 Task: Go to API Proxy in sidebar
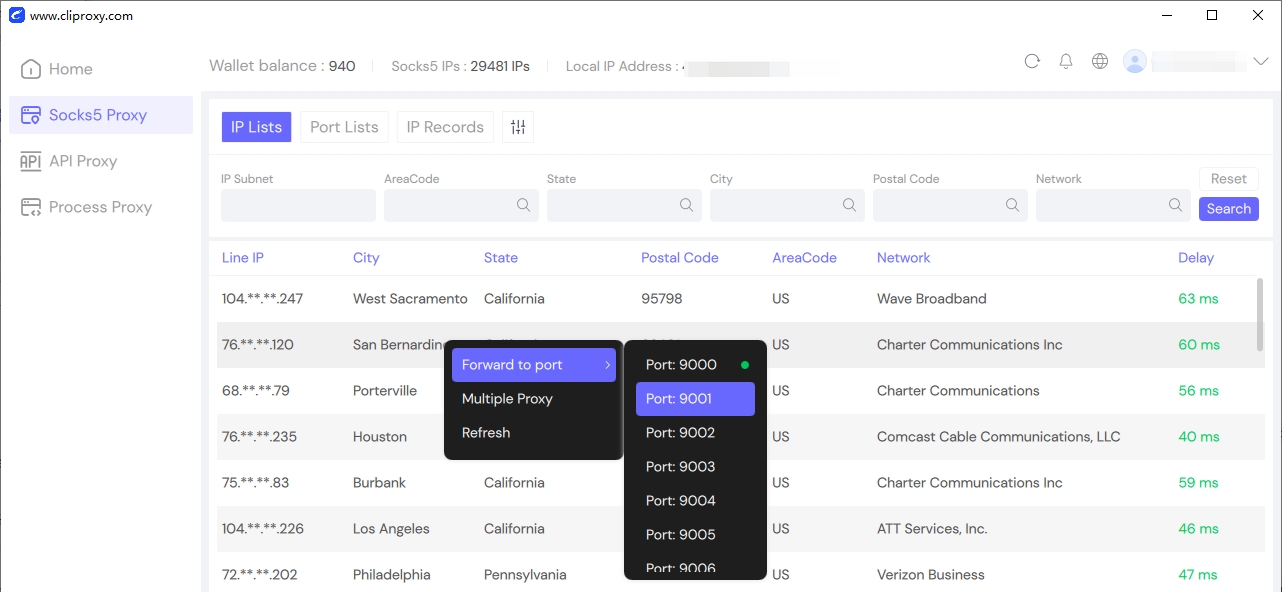83,161
